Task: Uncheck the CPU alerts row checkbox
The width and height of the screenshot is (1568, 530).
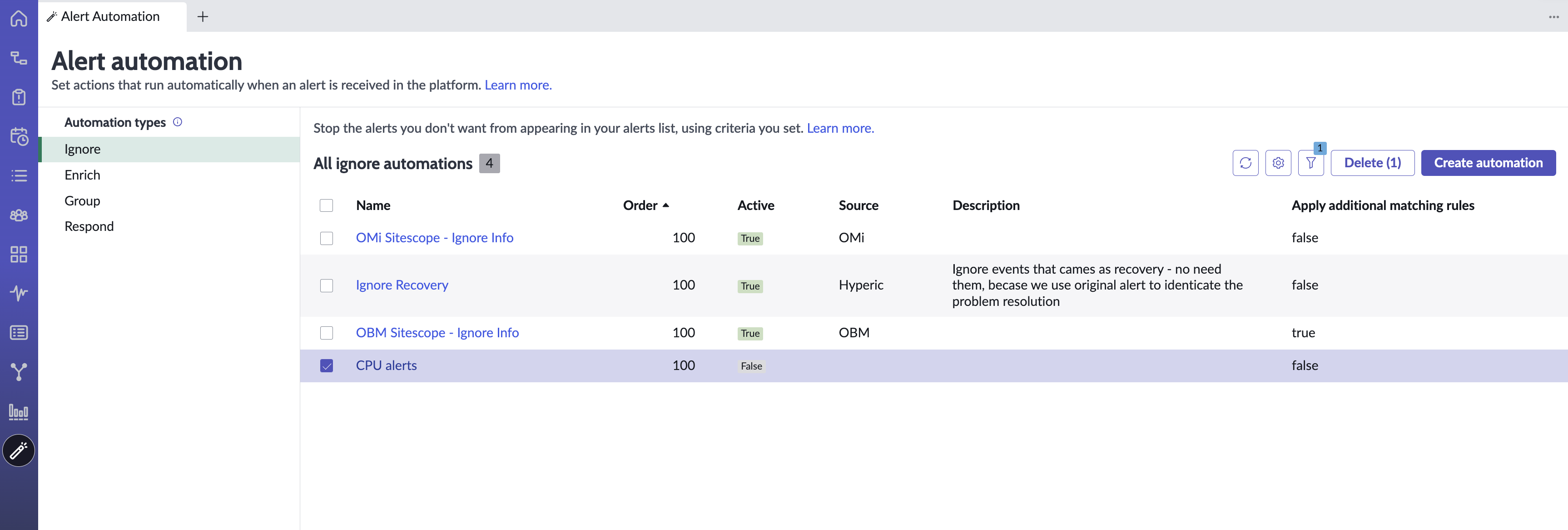Action: [326, 365]
